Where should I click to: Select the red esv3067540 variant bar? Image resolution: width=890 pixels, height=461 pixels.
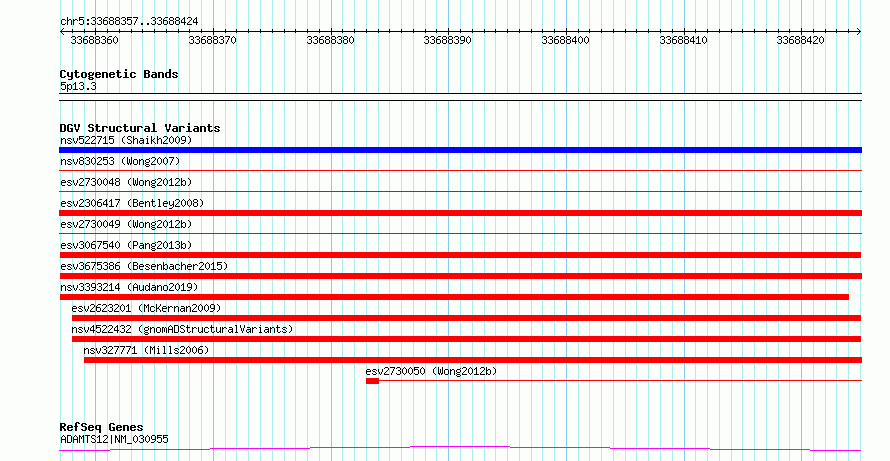(460, 255)
